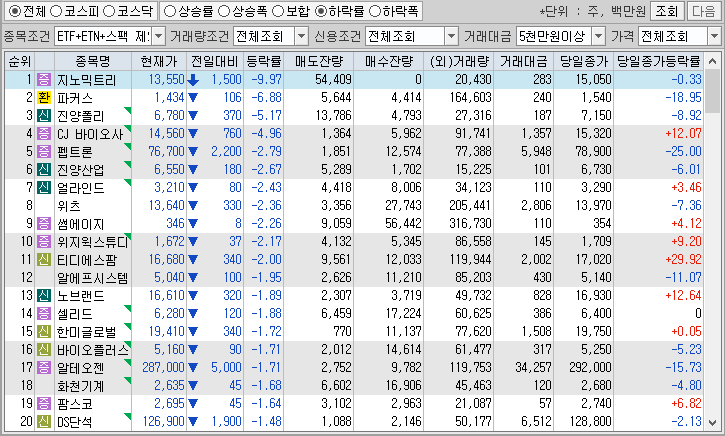Click 썸에이지 volume 316,730
Screen dimensions: 725x436
point(470,224)
